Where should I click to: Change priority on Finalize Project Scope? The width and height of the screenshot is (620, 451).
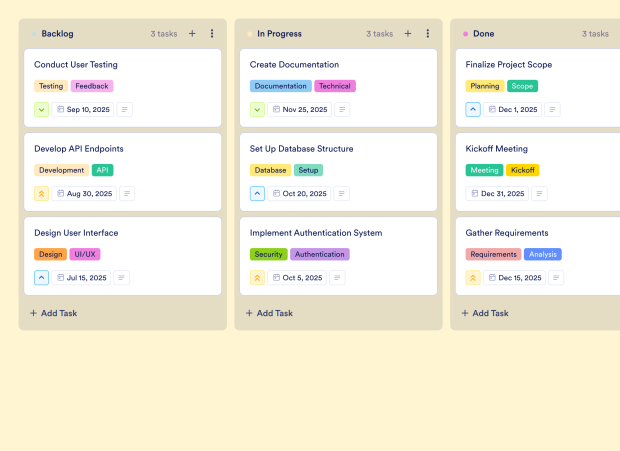[x=473, y=109]
